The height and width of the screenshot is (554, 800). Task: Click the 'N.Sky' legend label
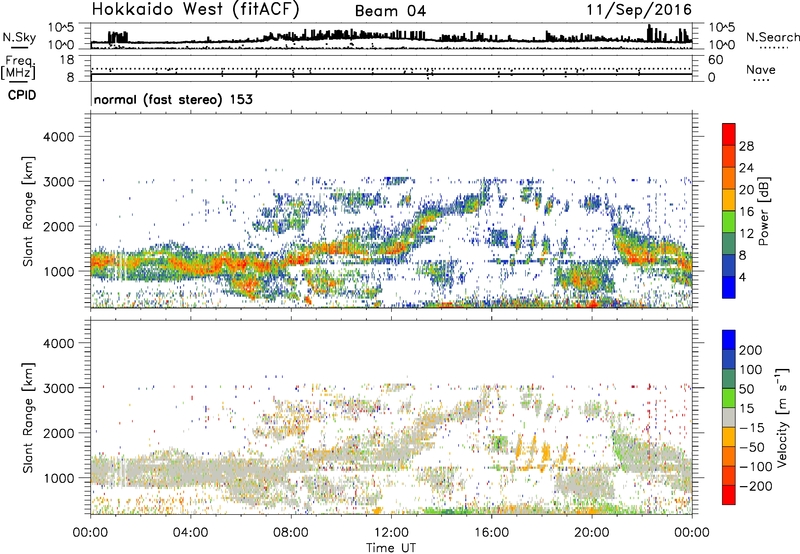click(19, 37)
